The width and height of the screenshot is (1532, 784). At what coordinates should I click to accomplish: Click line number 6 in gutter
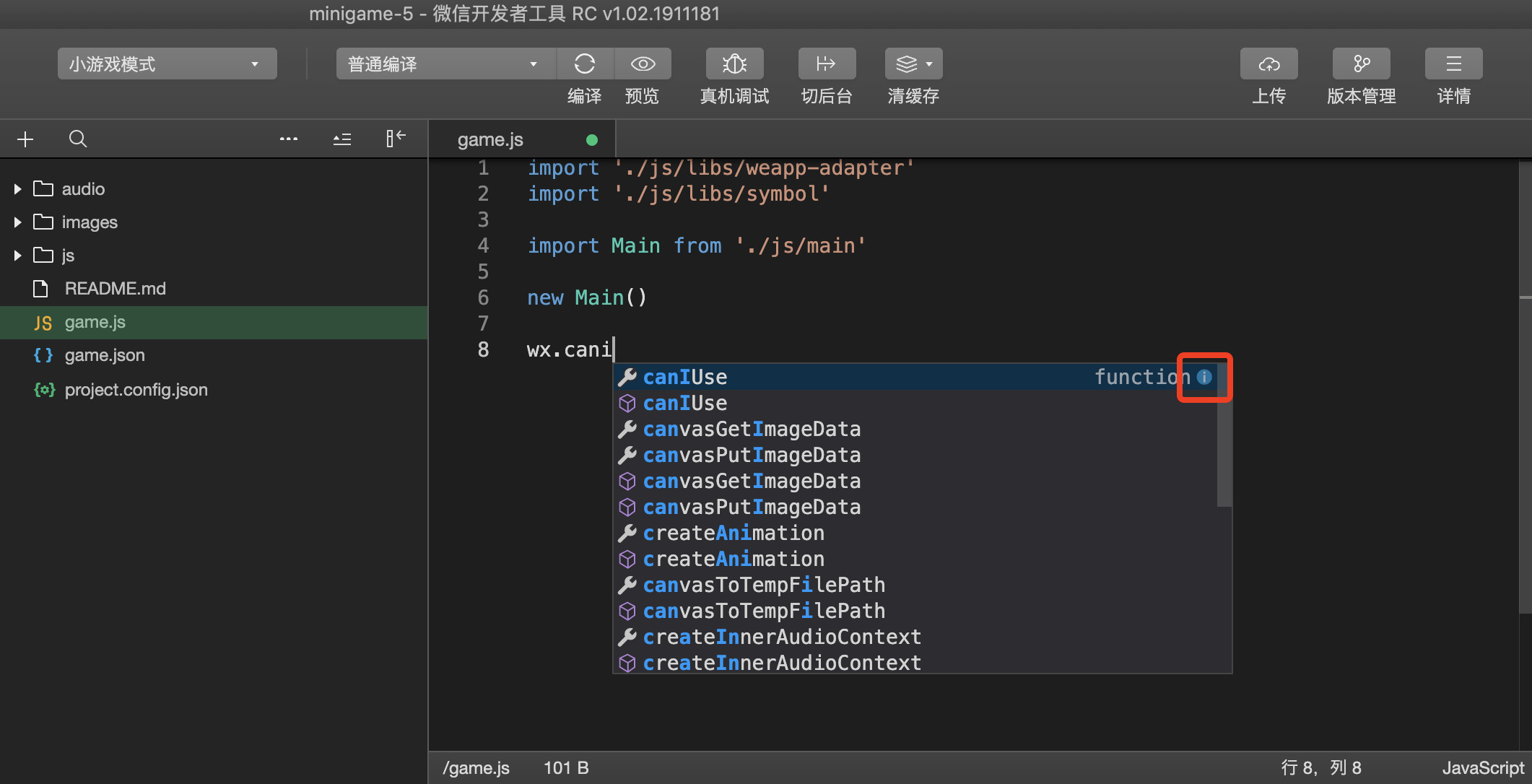[x=483, y=297]
